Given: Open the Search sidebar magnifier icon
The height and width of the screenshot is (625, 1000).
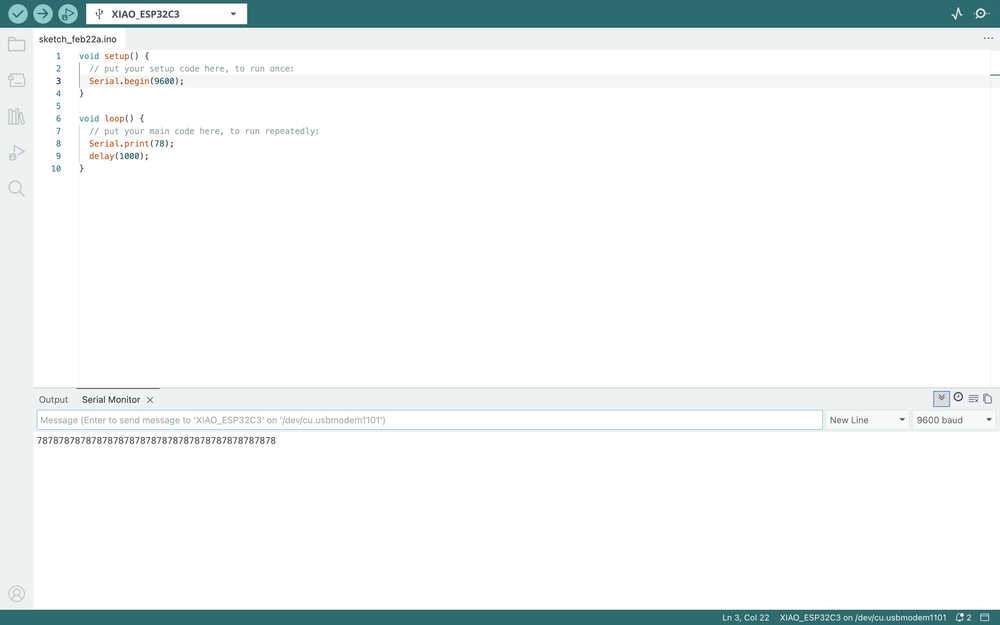Looking at the screenshot, I should tap(17, 188).
